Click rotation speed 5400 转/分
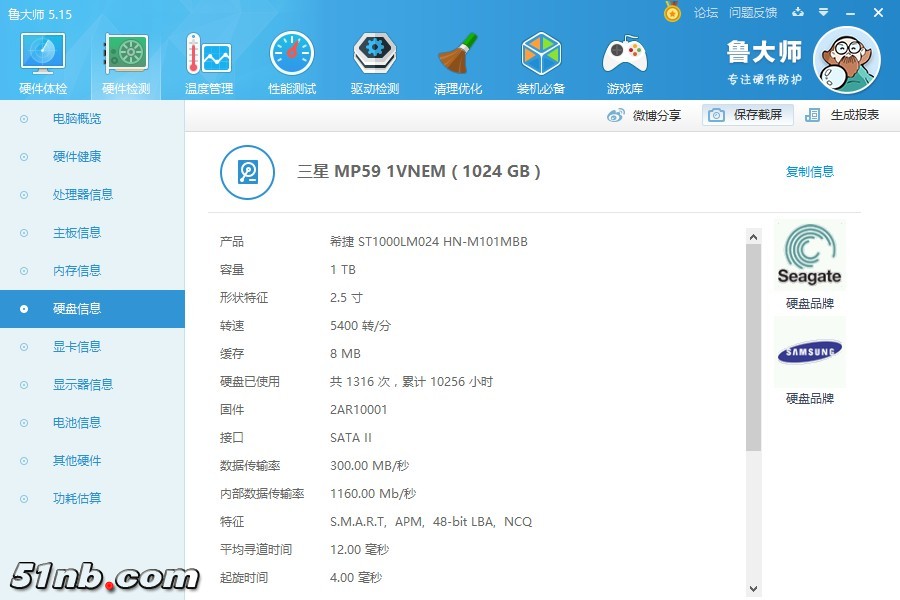900x600 pixels. click(x=360, y=326)
